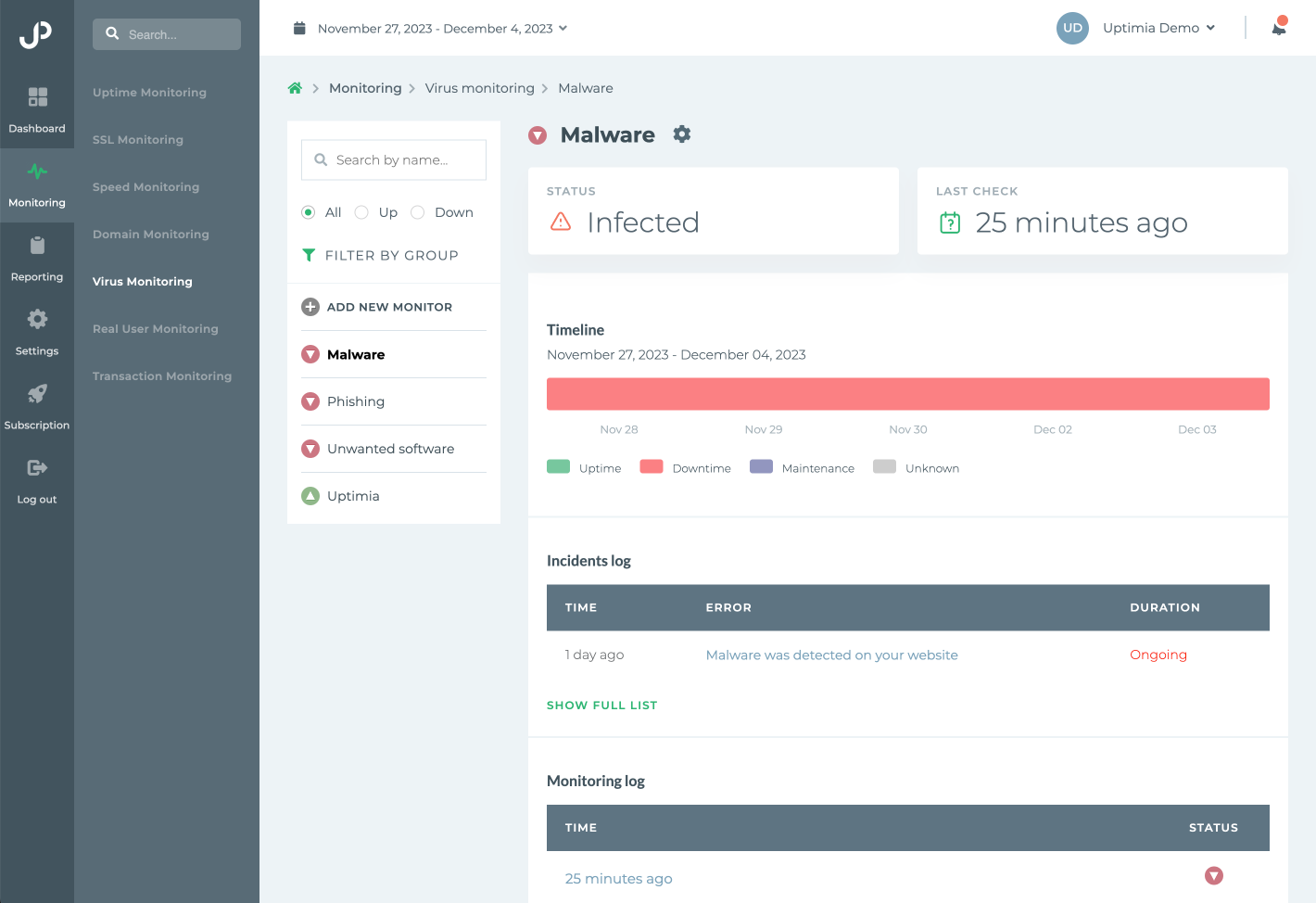Select the Up radio filter
The height and width of the screenshot is (903, 1316).
tap(361, 212)
